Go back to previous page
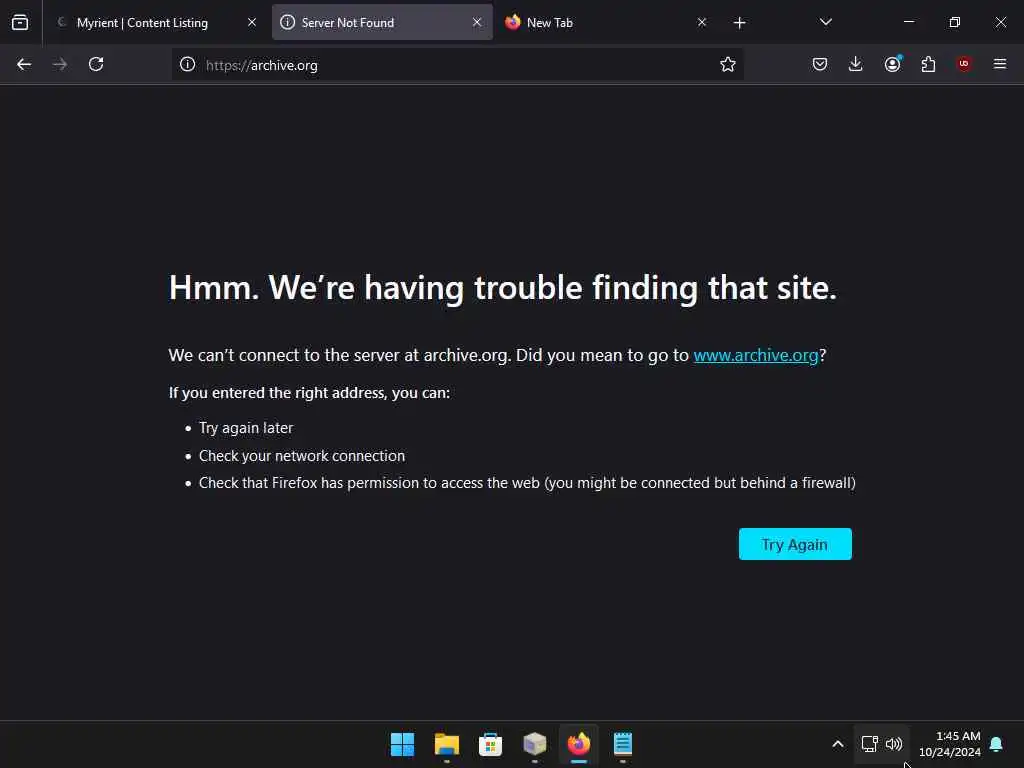This screenshot has height=768, width=1024. (x=24, y=64)
